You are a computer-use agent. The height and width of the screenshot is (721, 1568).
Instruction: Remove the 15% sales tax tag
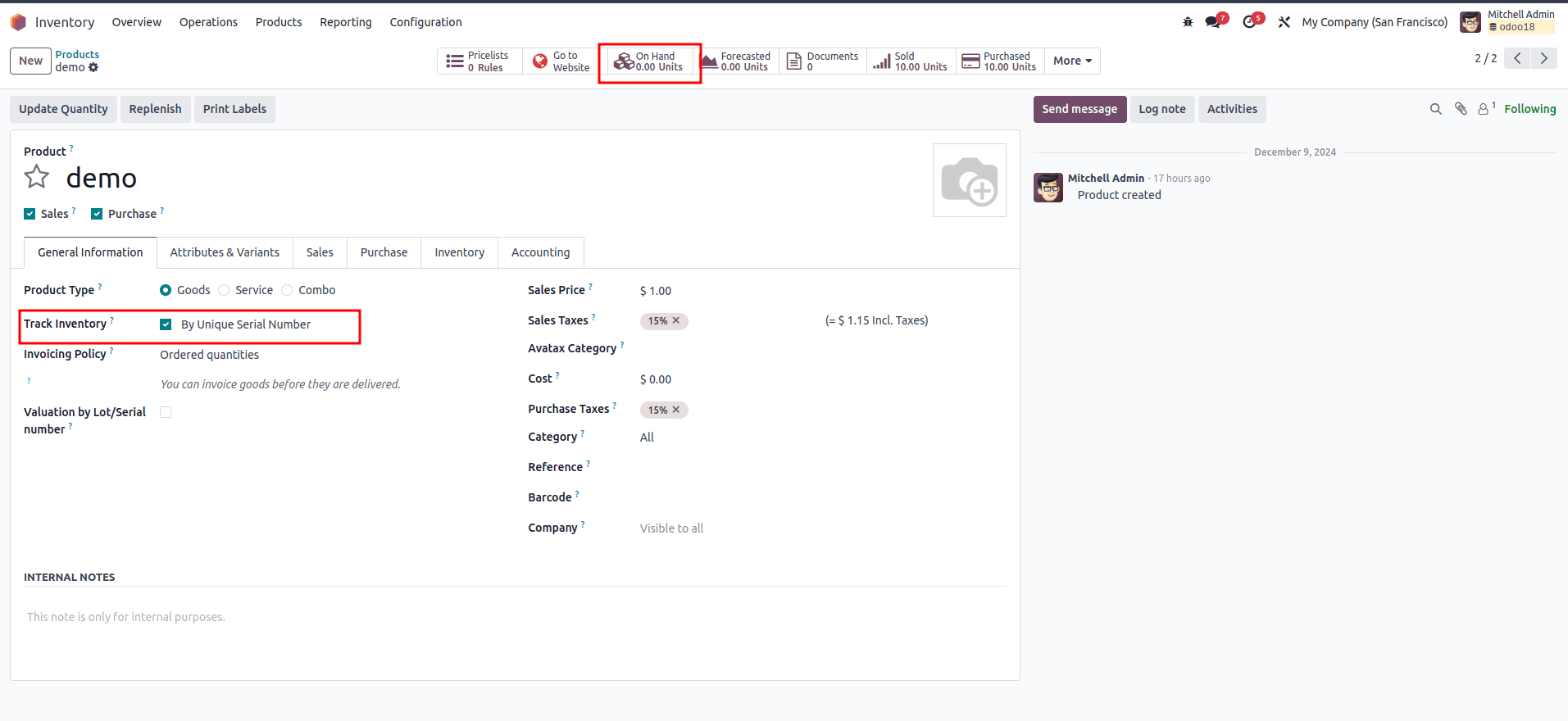[x=676, y=320]
